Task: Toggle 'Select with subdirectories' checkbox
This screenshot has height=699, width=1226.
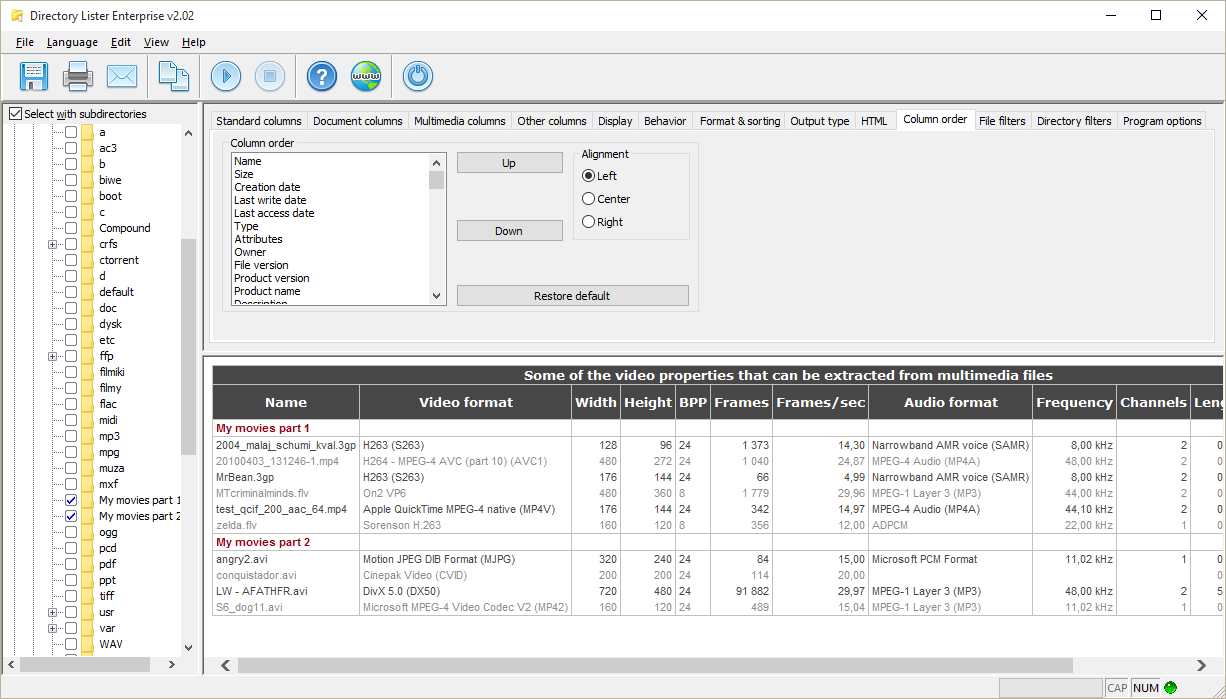Action: pos(15,114)
